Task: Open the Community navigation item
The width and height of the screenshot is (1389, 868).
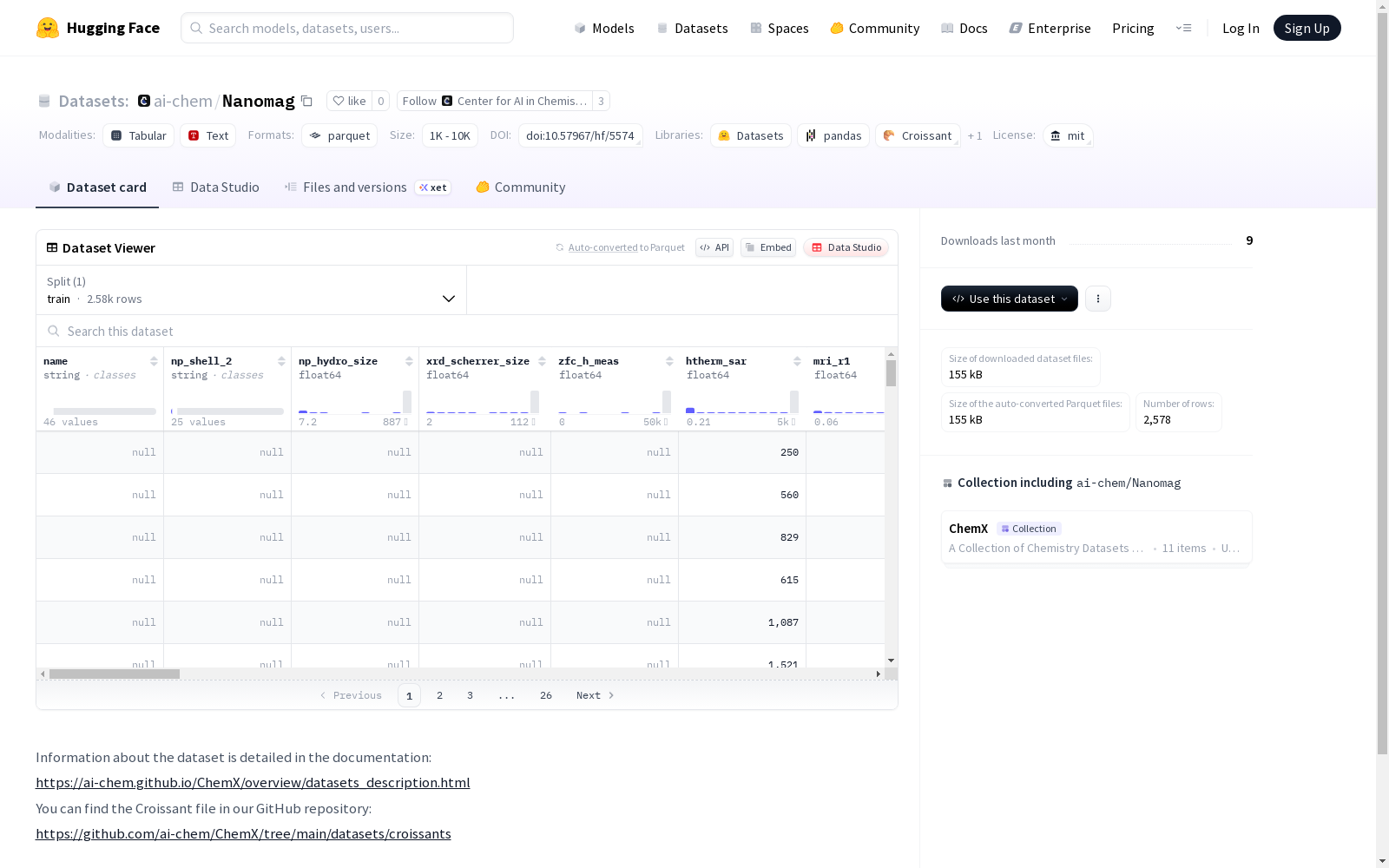Action: (875, 28)
